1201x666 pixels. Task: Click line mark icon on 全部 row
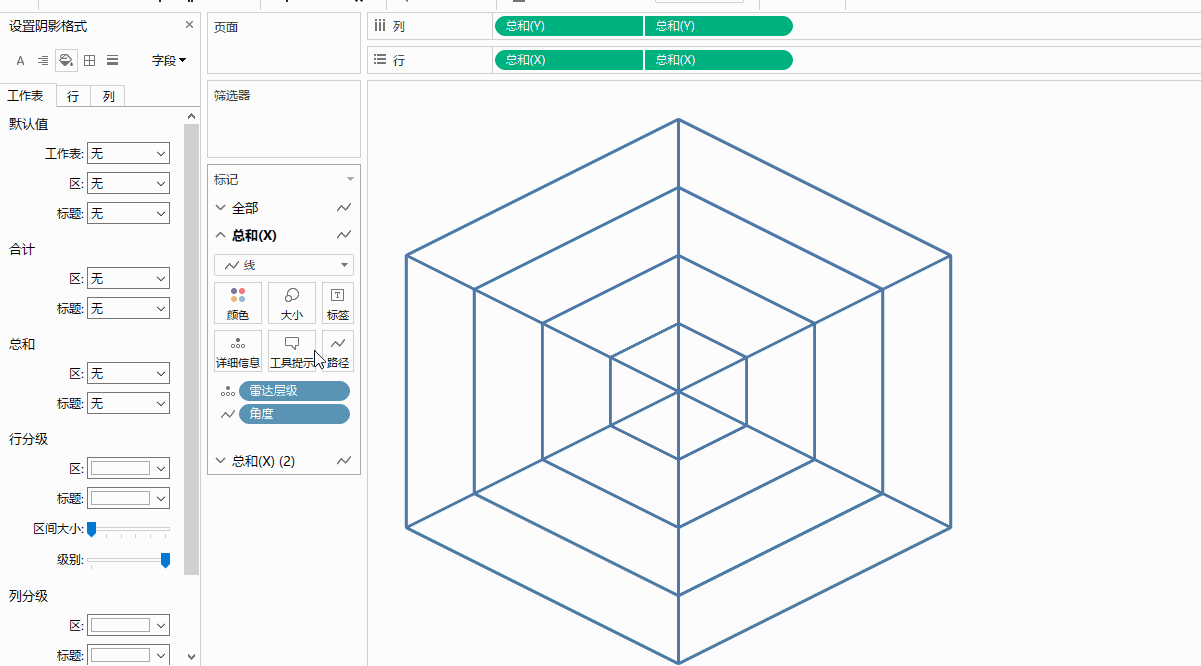point(344,208)
